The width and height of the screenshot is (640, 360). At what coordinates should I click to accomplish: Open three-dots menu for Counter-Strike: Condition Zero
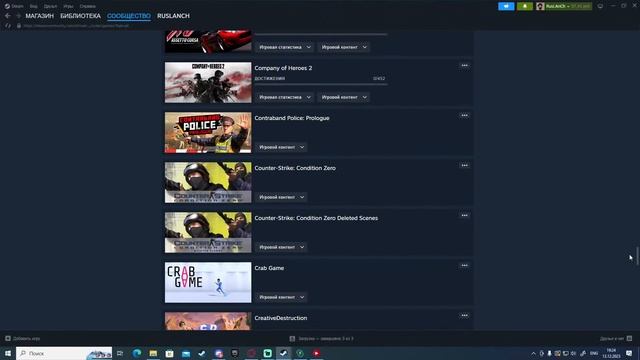(x=464, y=165)
